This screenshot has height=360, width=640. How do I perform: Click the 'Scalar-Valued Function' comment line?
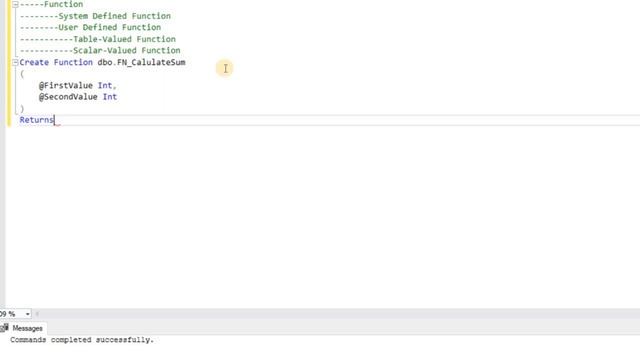[x=100, y=51]
